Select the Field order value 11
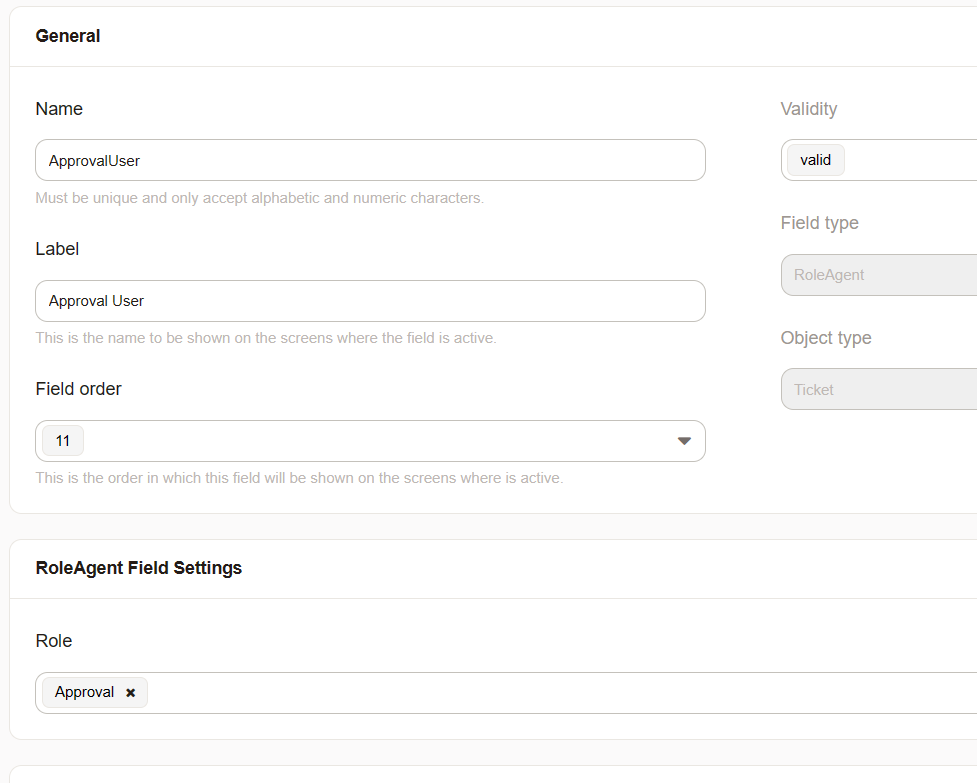 (62, 441)
